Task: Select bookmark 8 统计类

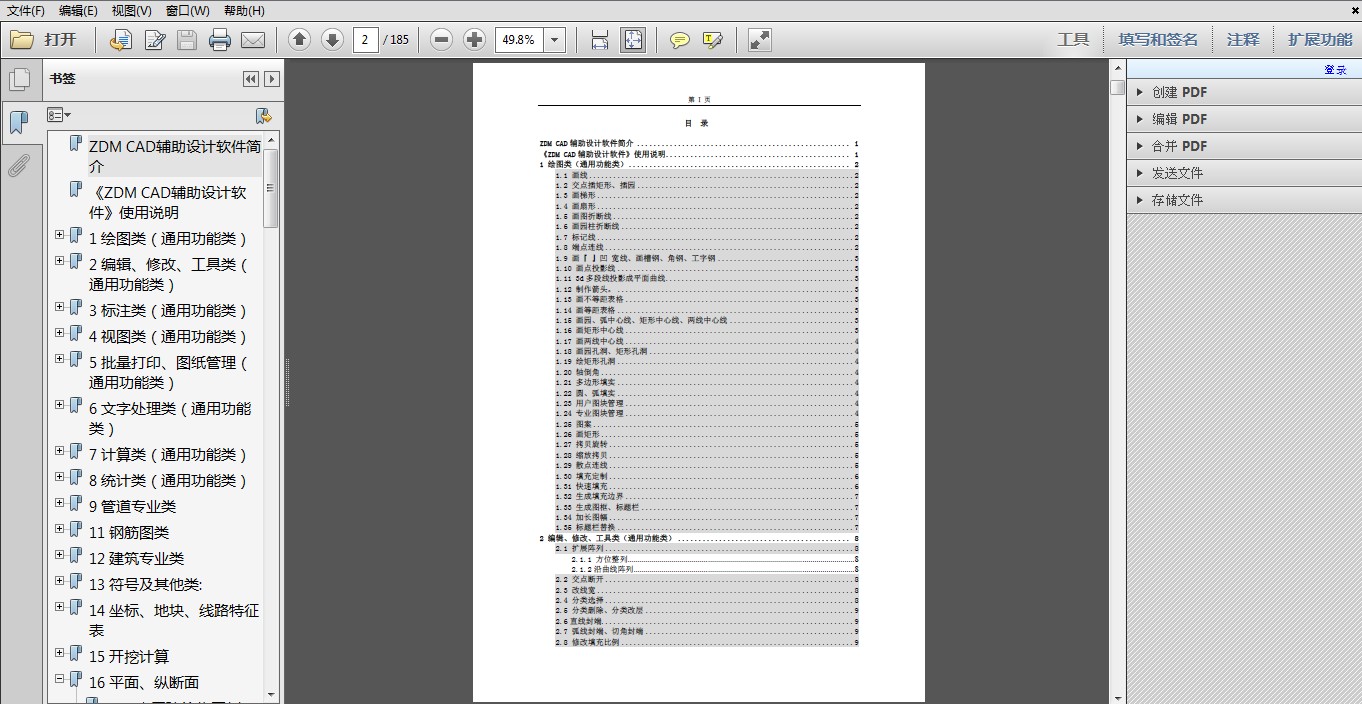Action: pyautogui.click(x=167, y=480)
